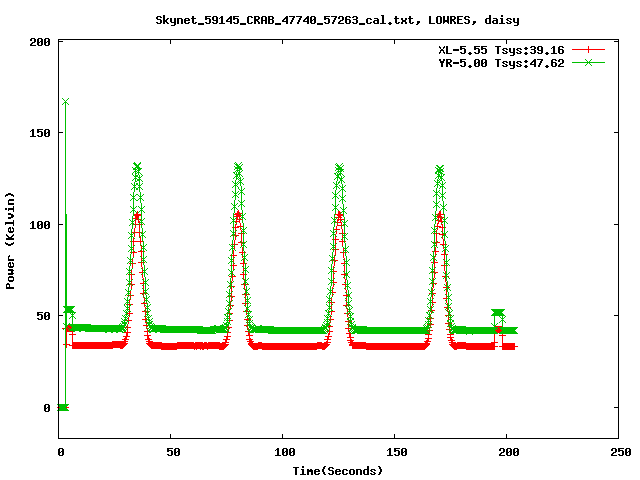Click the first green peak near 35 seconds

pyautogui.click(x=137, y=166)
